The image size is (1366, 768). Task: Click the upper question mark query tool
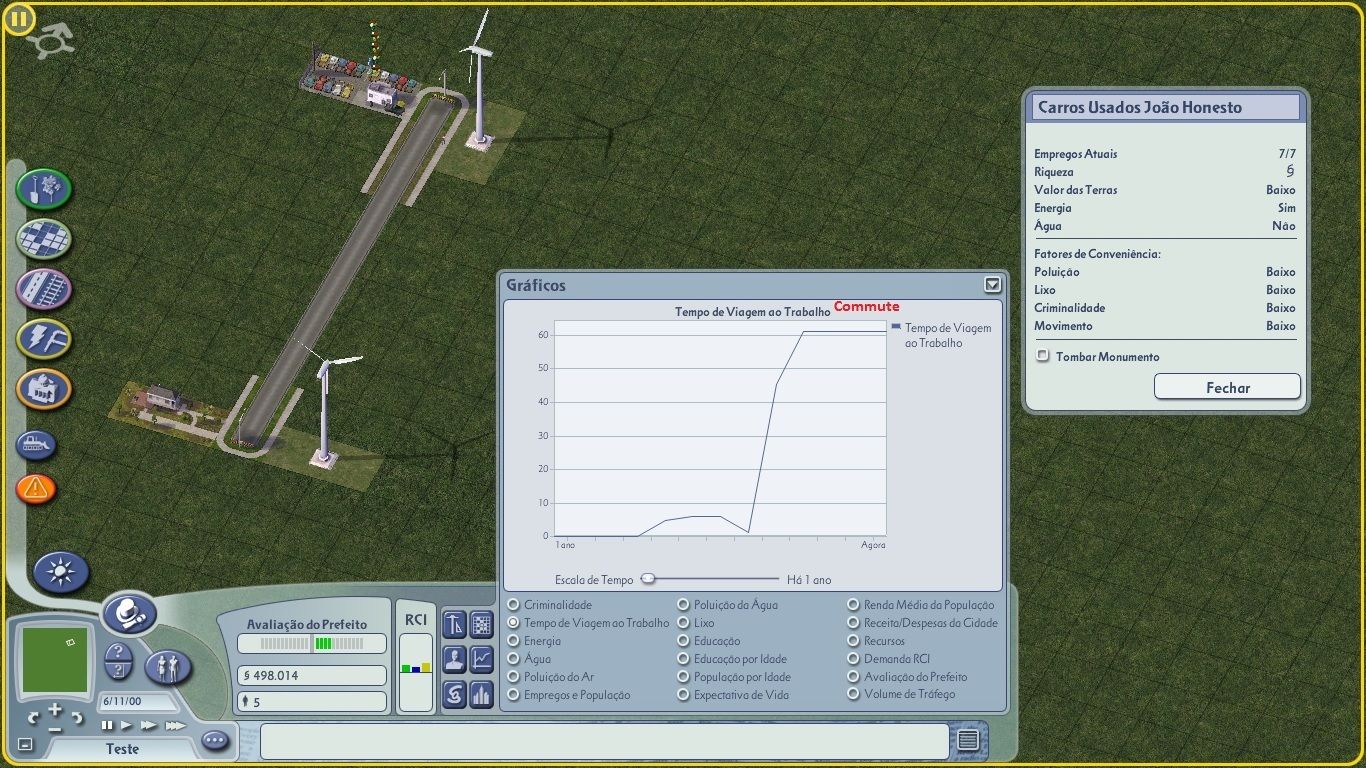pos(118,653)
